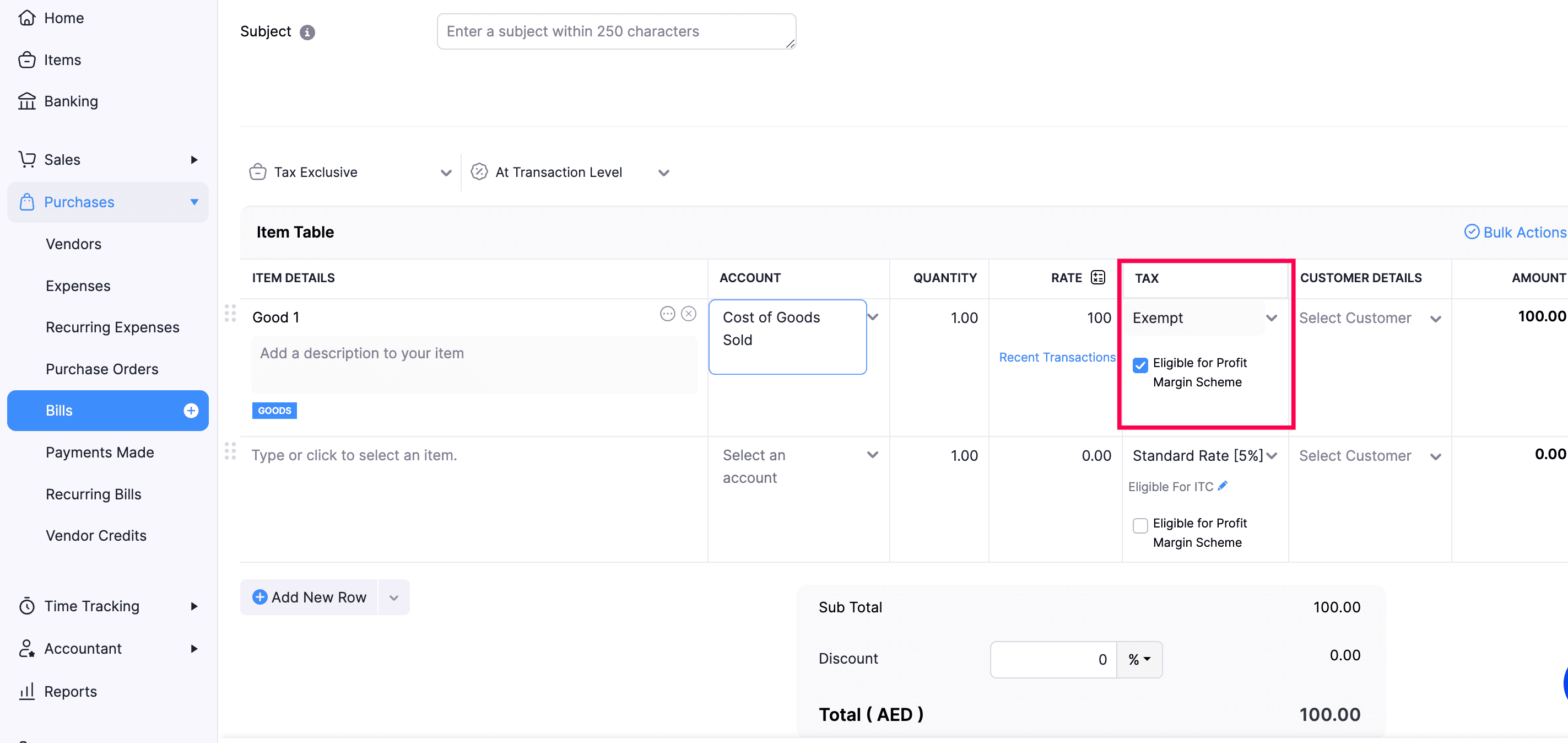Click the drag handle of the empty item row
This screenshot has width=1568, height=743.
point(230,451)
